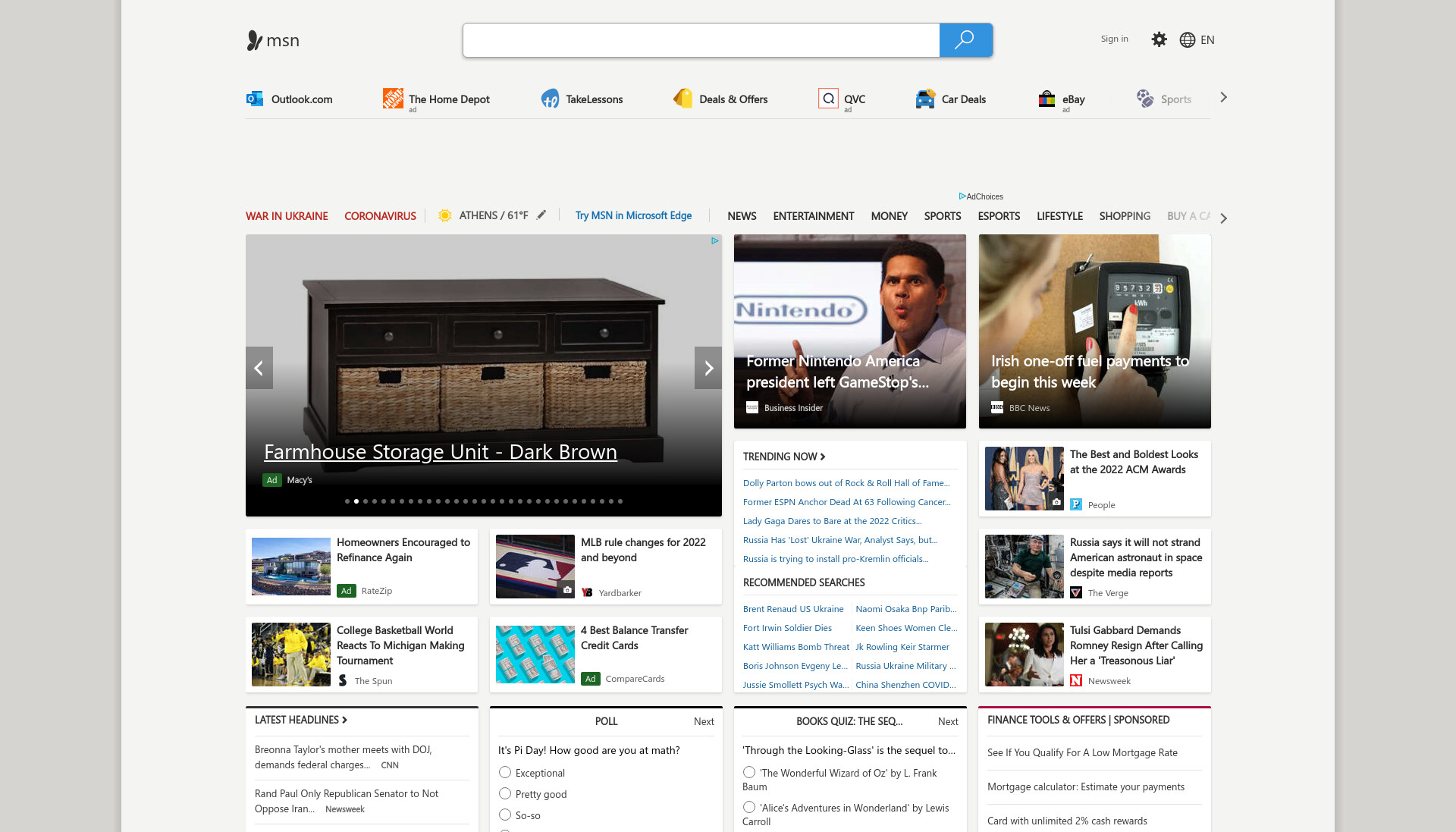Click the Yardbarker source icon
This screenshot has width=1456, height=832.
coord(587,592)
